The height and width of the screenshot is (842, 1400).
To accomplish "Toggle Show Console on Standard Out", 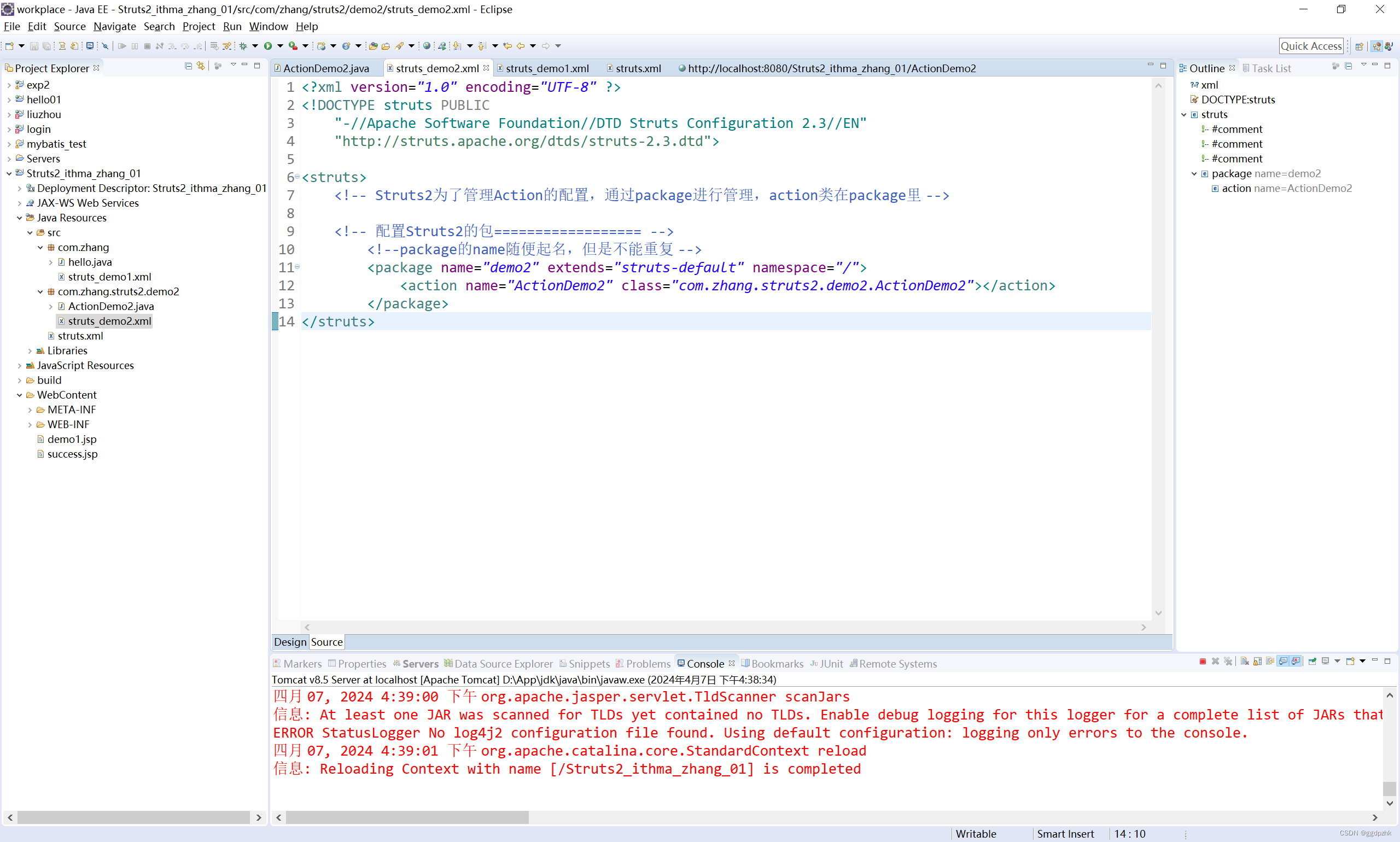I will (1282, 661).
